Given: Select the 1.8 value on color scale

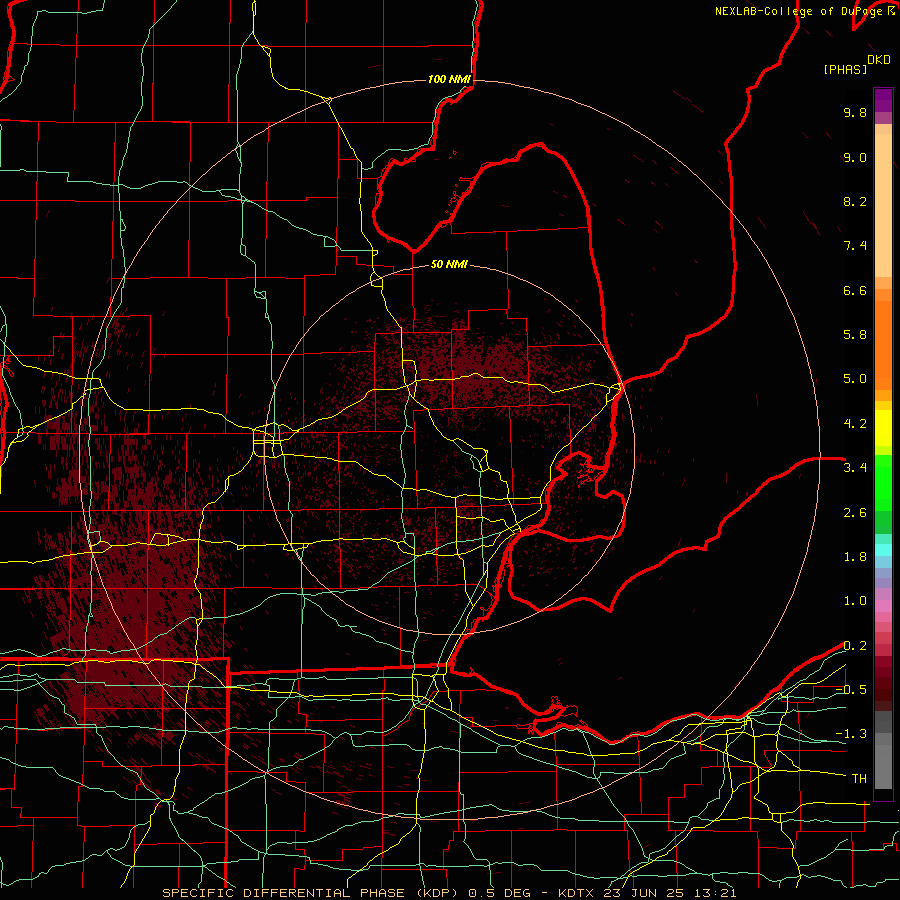Looking at the screenshot, I should pyautogui.click(x=855, y=557).
